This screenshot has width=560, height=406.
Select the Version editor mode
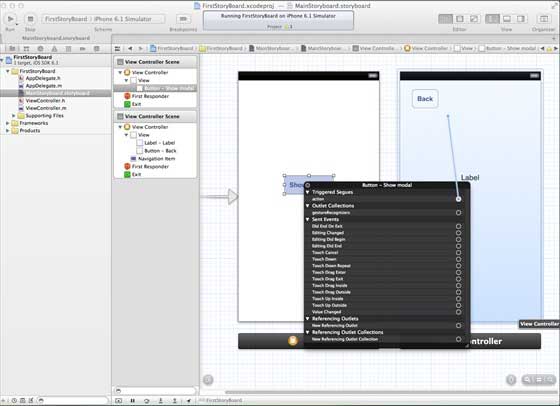click(x=474, y=19)
